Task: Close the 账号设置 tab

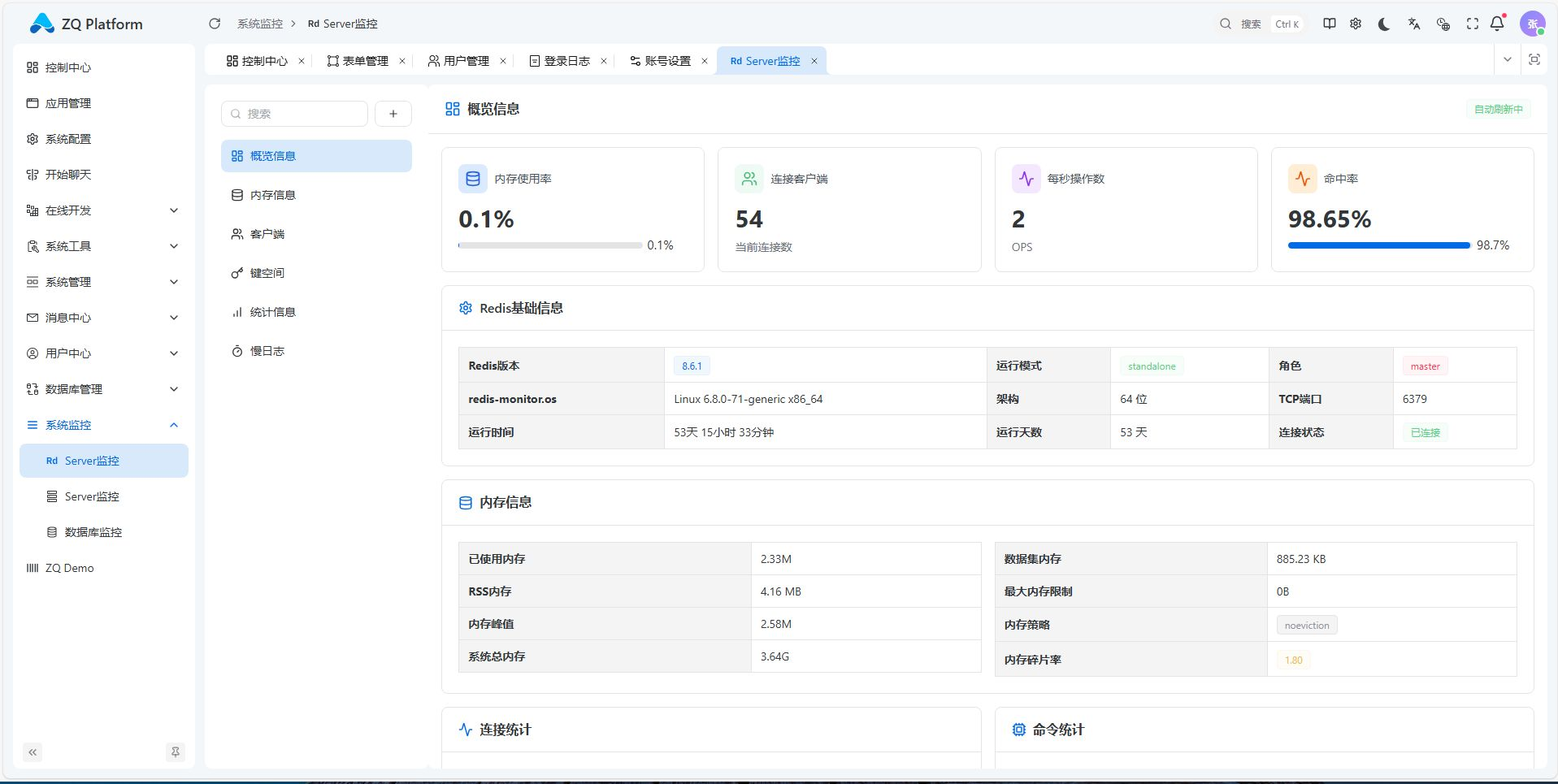Action: (x=705, y=61)
